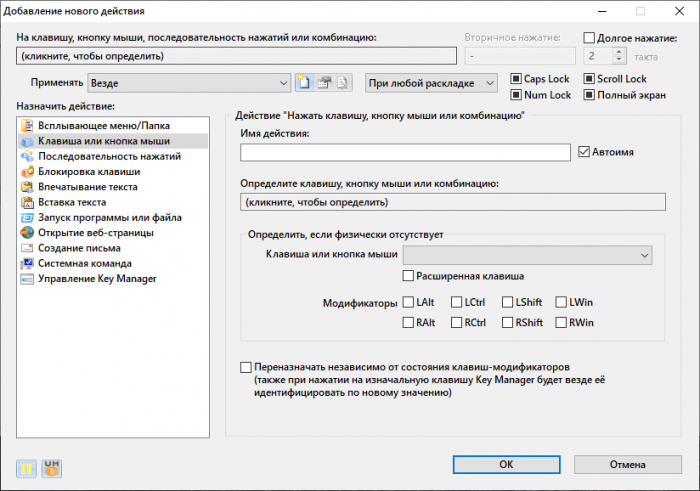Open the При любой раскладке dropdown
Screen dimensions: 700x491
pos(431,83)
